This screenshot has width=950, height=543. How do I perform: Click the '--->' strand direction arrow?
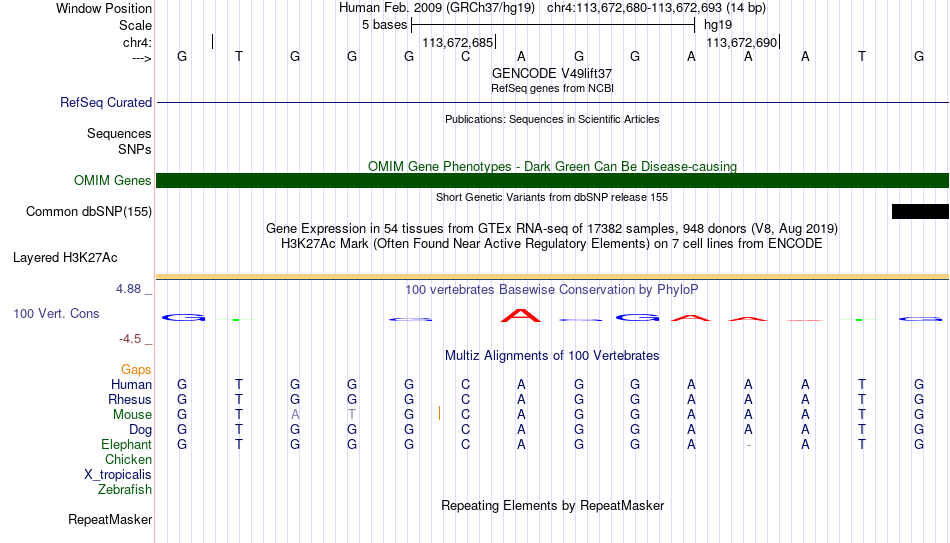142,58
